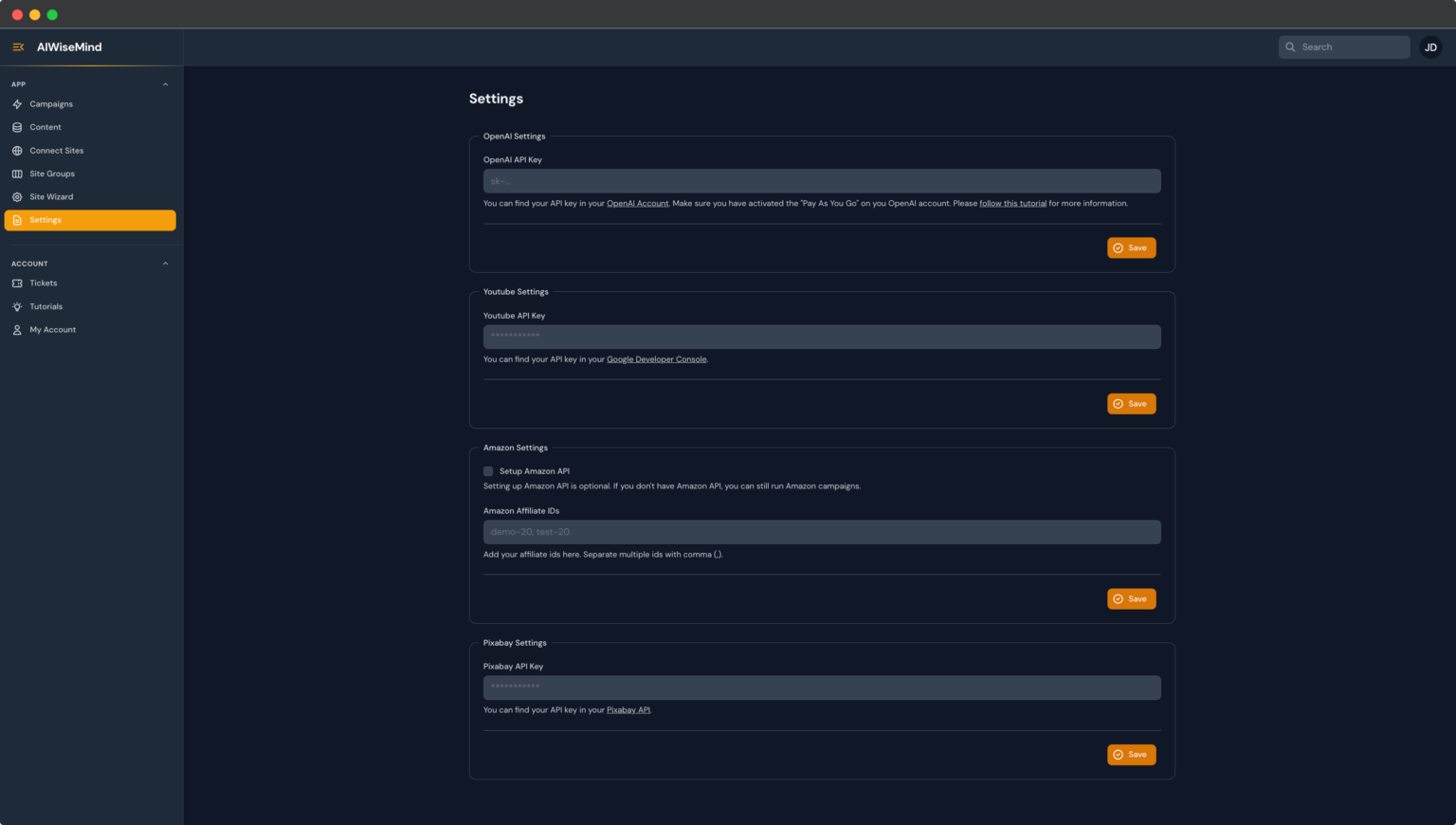Click the Tutorials lightbulb icon
This screenshot has width=1456, height=825.
tap(17, 306)
